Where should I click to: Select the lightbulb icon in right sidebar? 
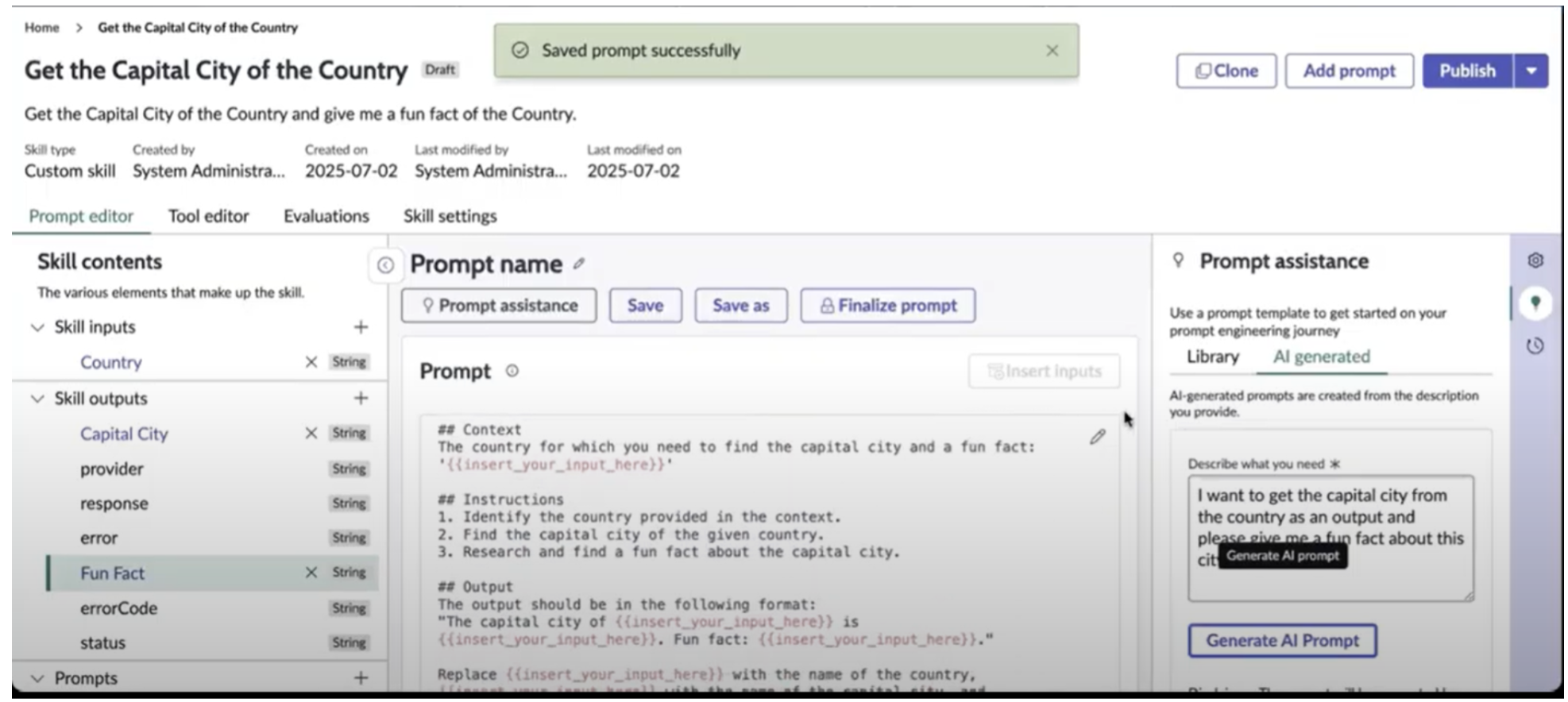tap(1535, 303)
